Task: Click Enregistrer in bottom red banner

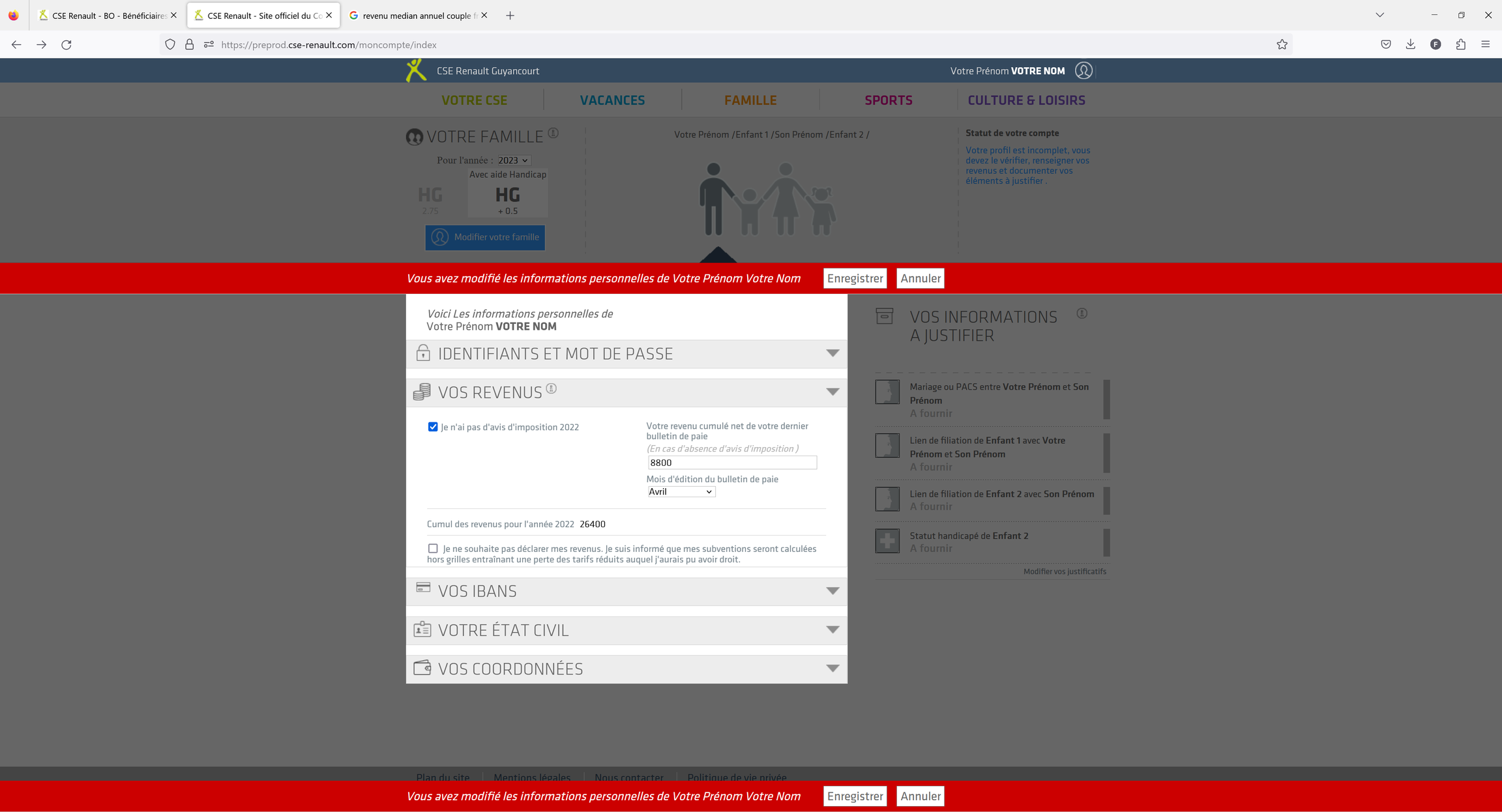Action: tap(855, 796)
